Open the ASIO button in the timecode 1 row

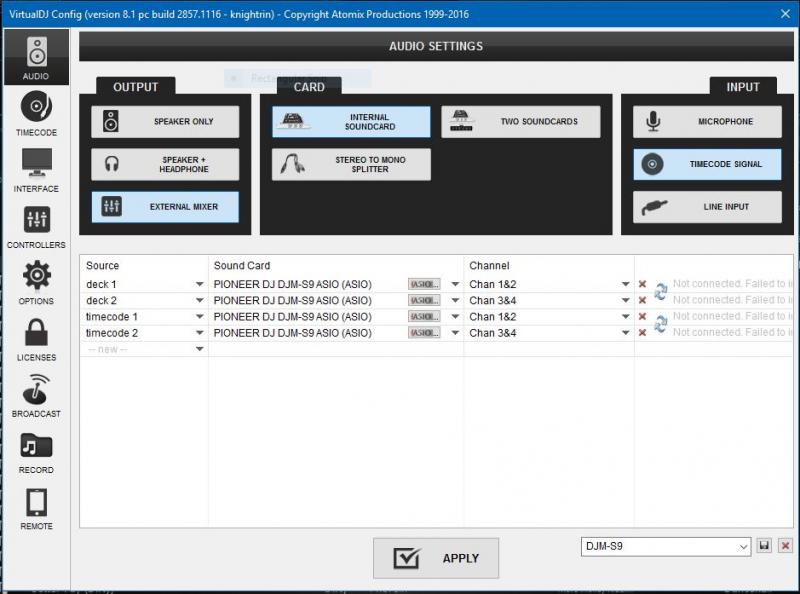tap(424, 317)
